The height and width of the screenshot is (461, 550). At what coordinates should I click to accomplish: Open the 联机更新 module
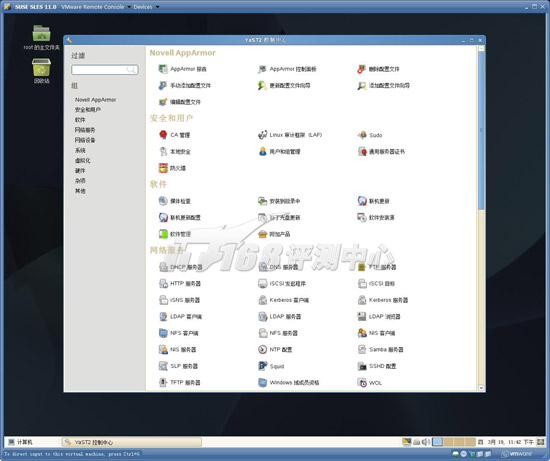pyautogui.click(x=373, y=201)
